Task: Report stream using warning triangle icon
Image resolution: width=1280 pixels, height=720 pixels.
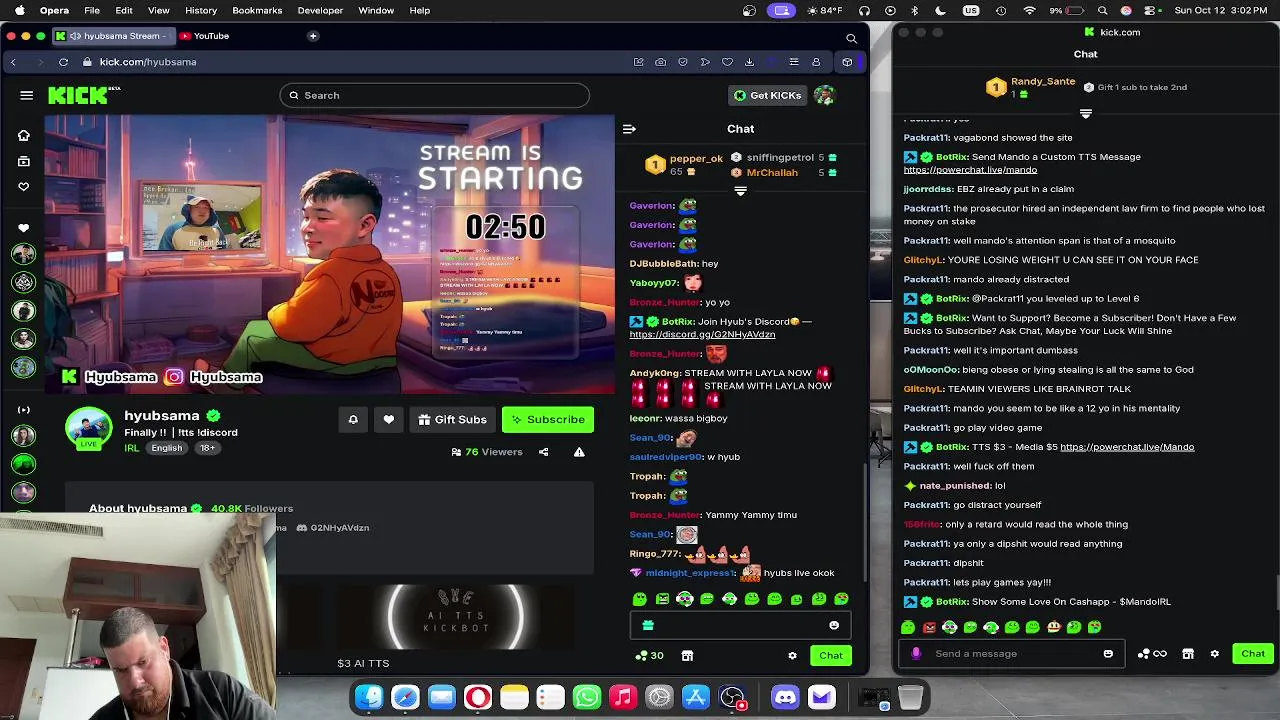Action: click(x=579, y=452)
